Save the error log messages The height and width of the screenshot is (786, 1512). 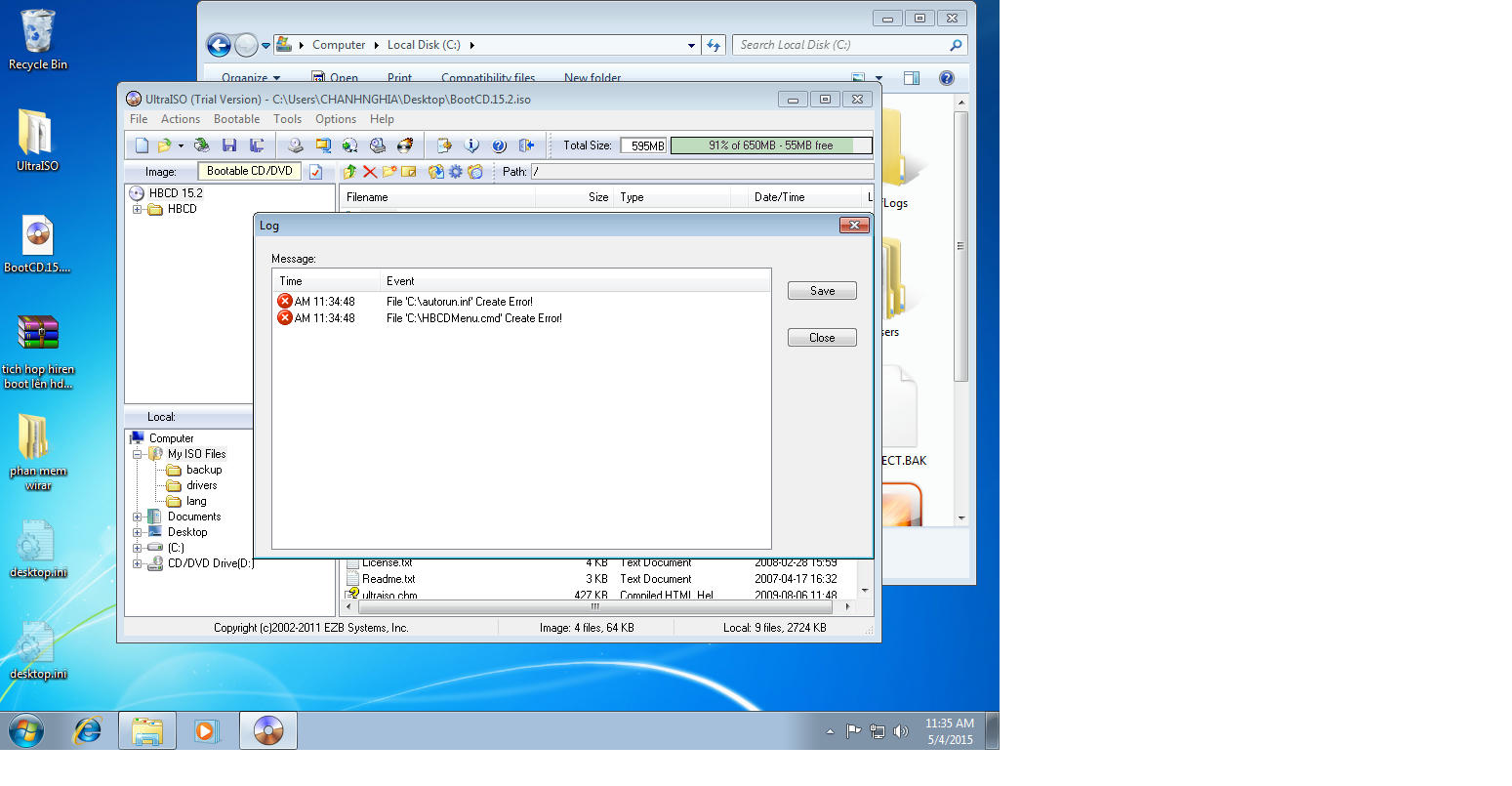pos(821,290)
